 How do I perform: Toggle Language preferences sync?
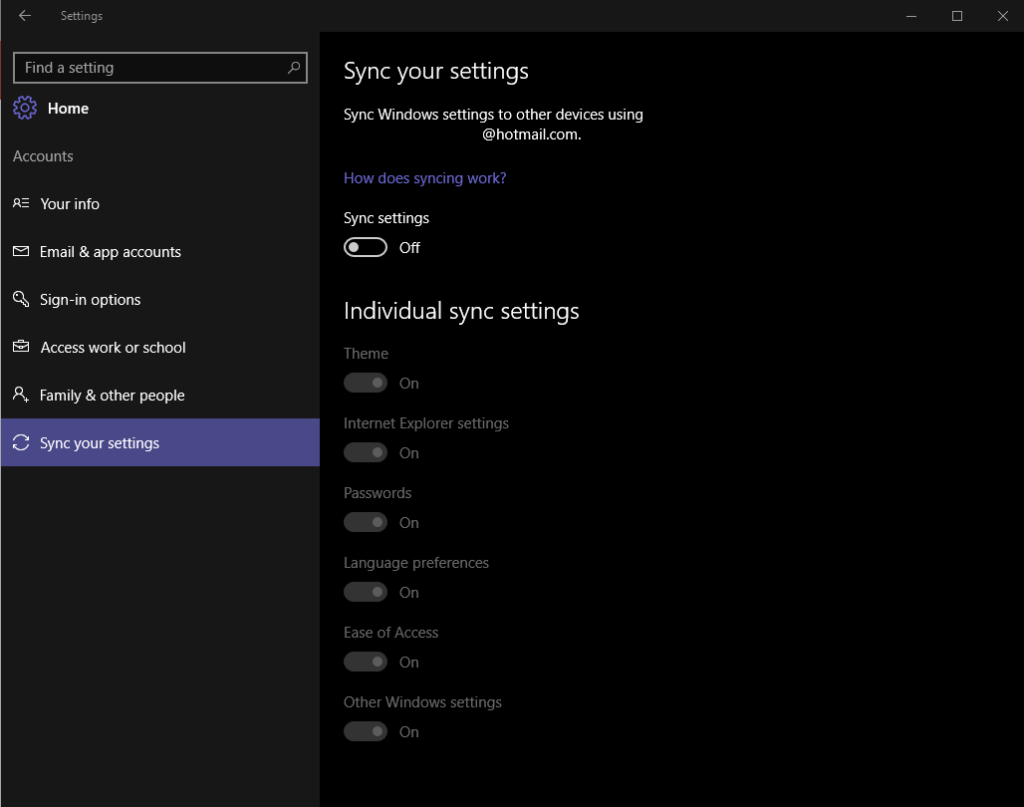(x=365, y=591)
